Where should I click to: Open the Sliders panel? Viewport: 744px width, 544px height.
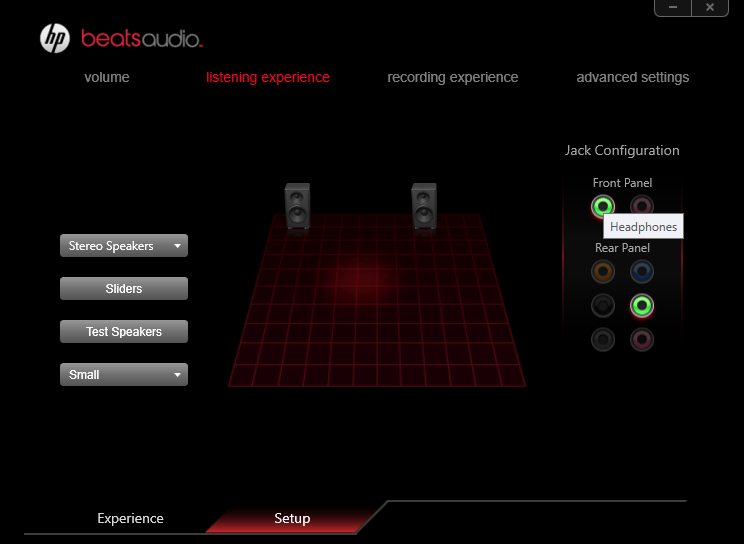tap(124, 289)
